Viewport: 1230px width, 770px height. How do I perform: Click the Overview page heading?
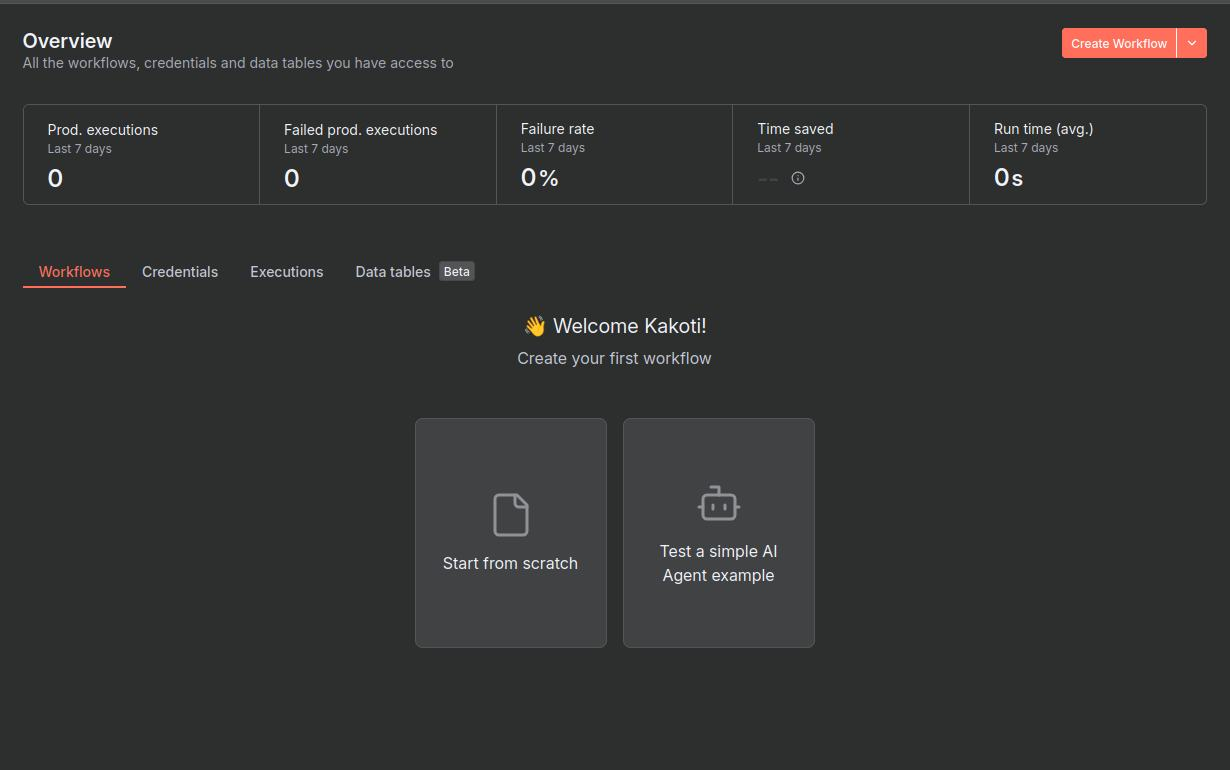tap(67, 41)
